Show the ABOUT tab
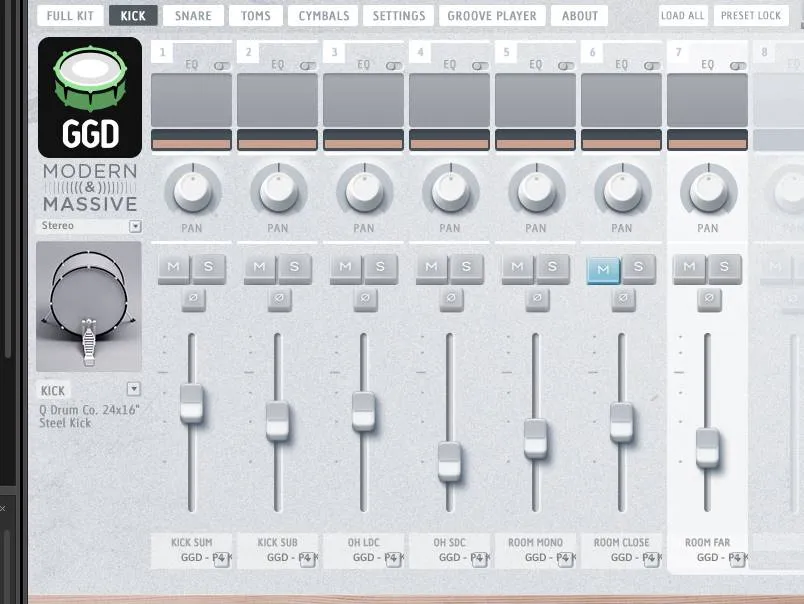 [x=579, y=16]
